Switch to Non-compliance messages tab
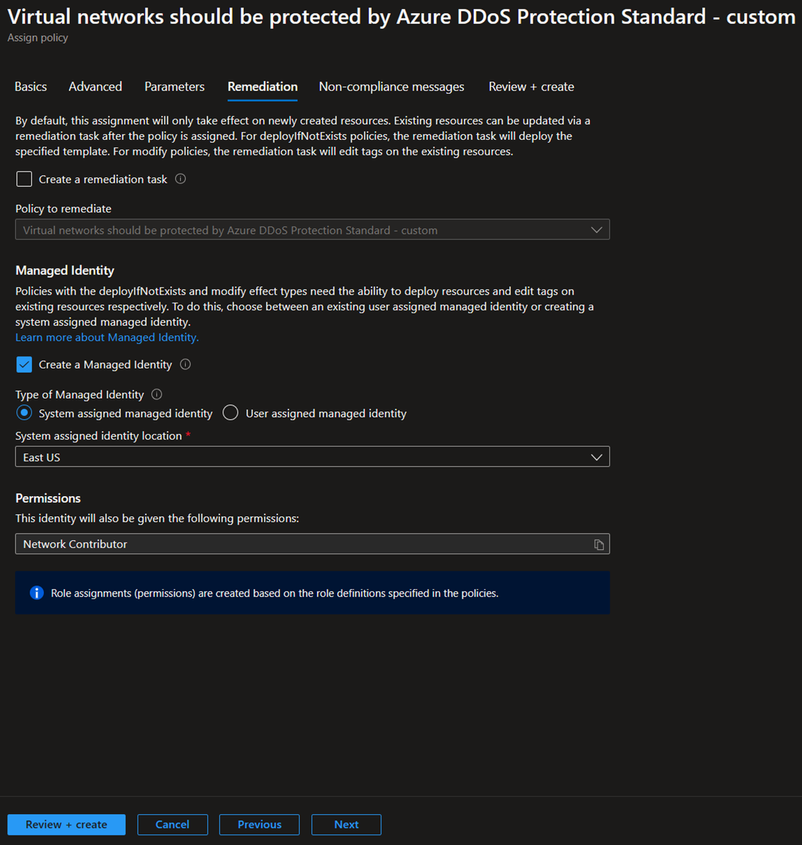The height and width of the screenshot is (845, 802). 391,87
